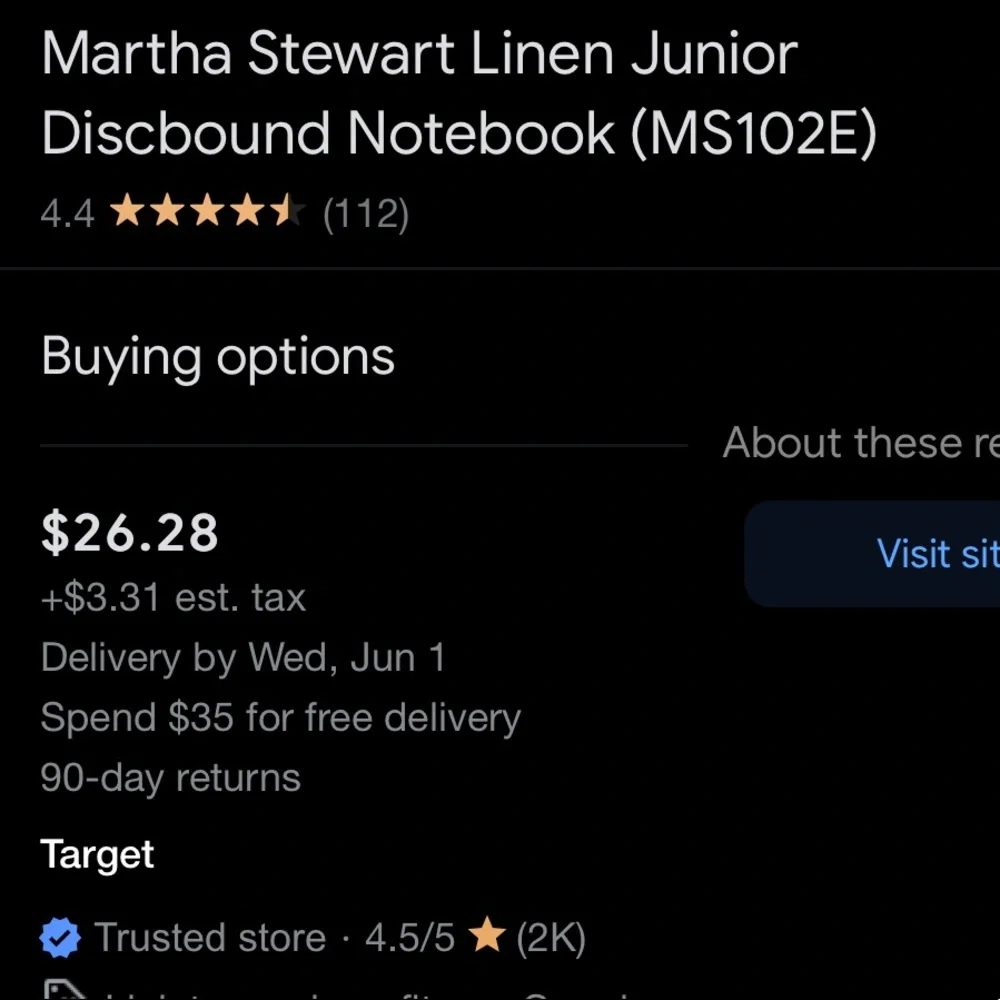Viewport: 1000px width, 1000px height.
Task: Click the Spend $35 for free delivery text
Action: click(x=281, y=718)
